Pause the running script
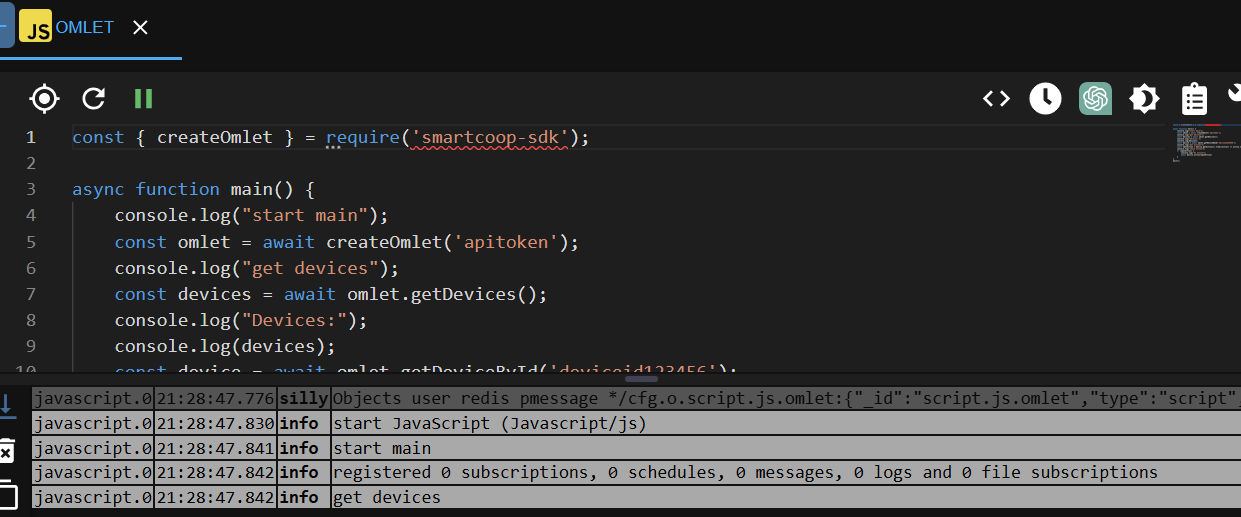Image resolution: width=1241 pixels, height=517 pixels. click(143, 98)
